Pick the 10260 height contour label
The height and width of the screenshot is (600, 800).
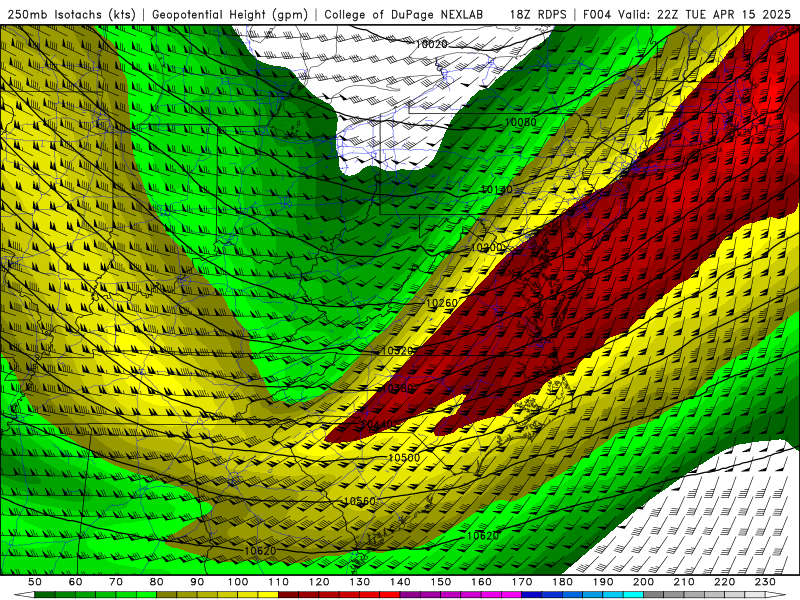[442, 303]
